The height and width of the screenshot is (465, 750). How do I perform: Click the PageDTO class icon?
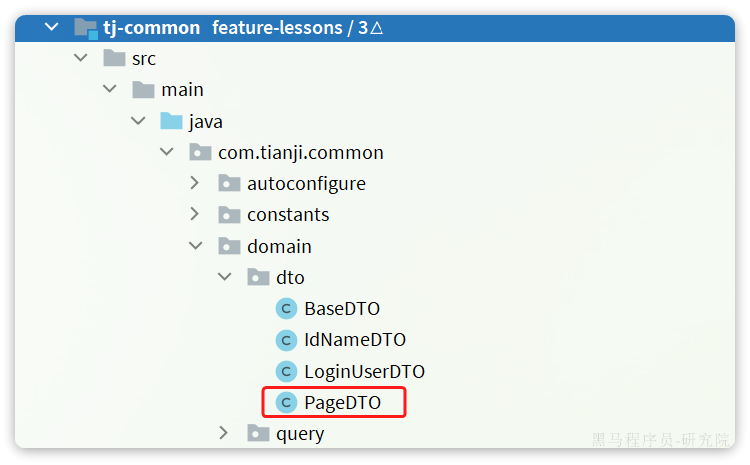pos(287,402)
